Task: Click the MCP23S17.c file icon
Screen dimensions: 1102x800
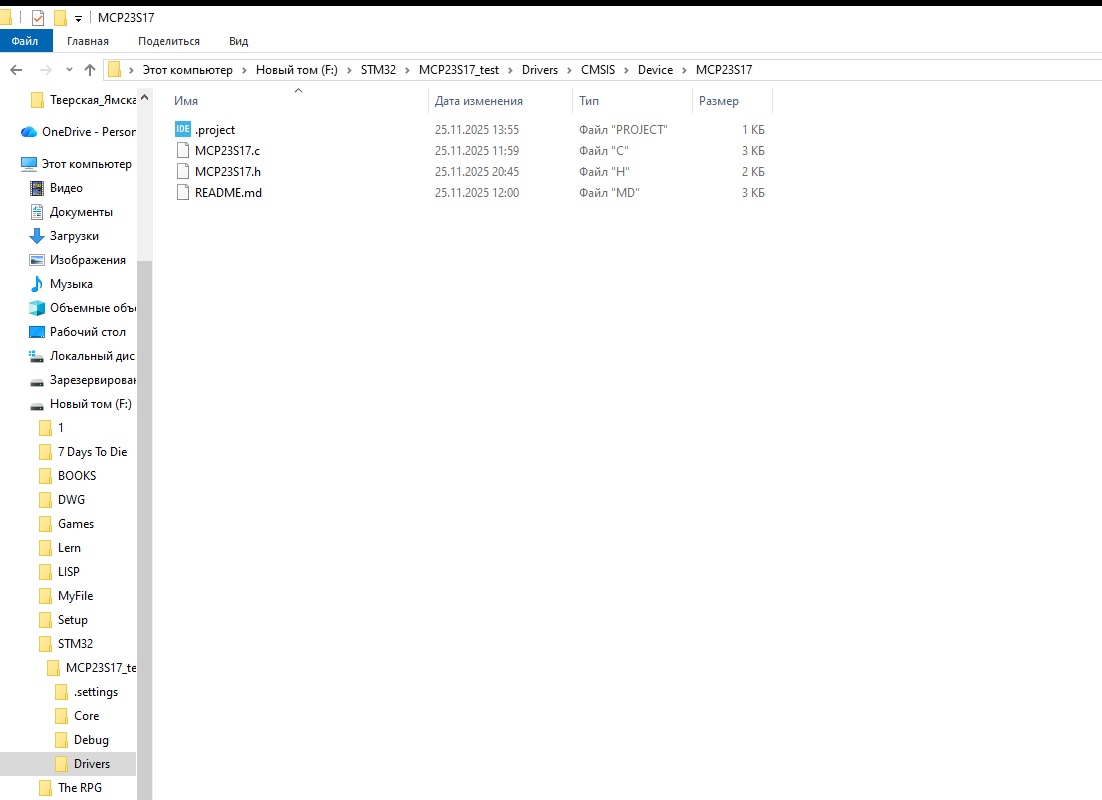Action: pyautogui.click(x=182, y=151)
